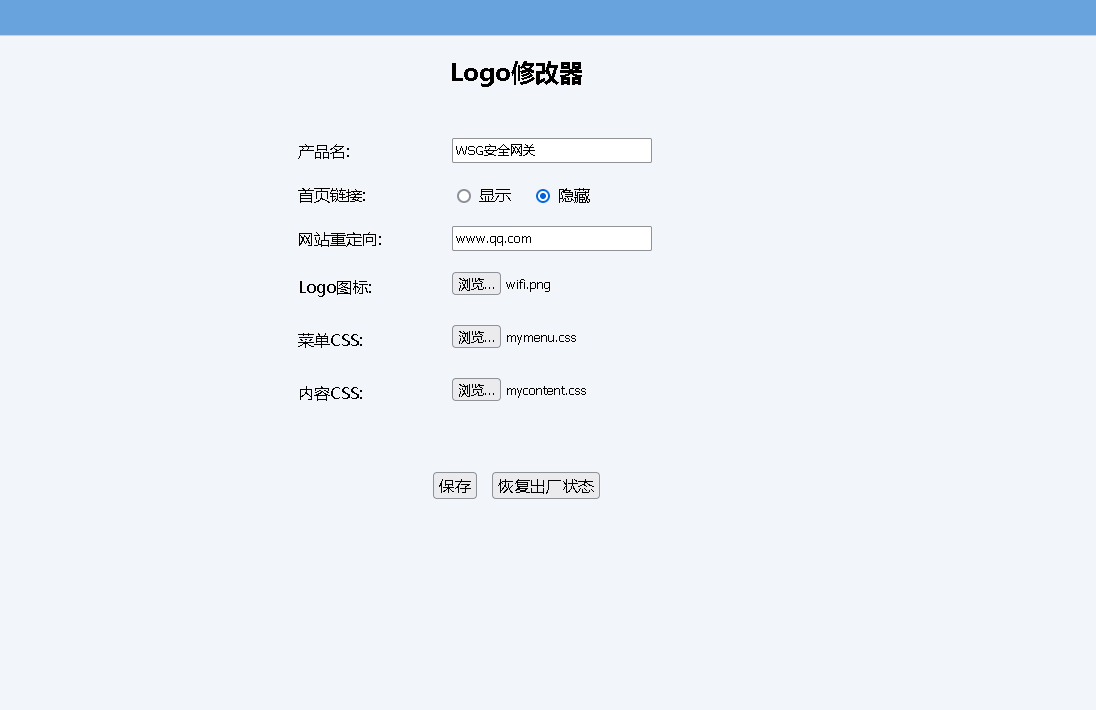Click the 网站重定向 input with www.qq.com
The height and width of the screenshot is (710, 1096).
point(551,238)
